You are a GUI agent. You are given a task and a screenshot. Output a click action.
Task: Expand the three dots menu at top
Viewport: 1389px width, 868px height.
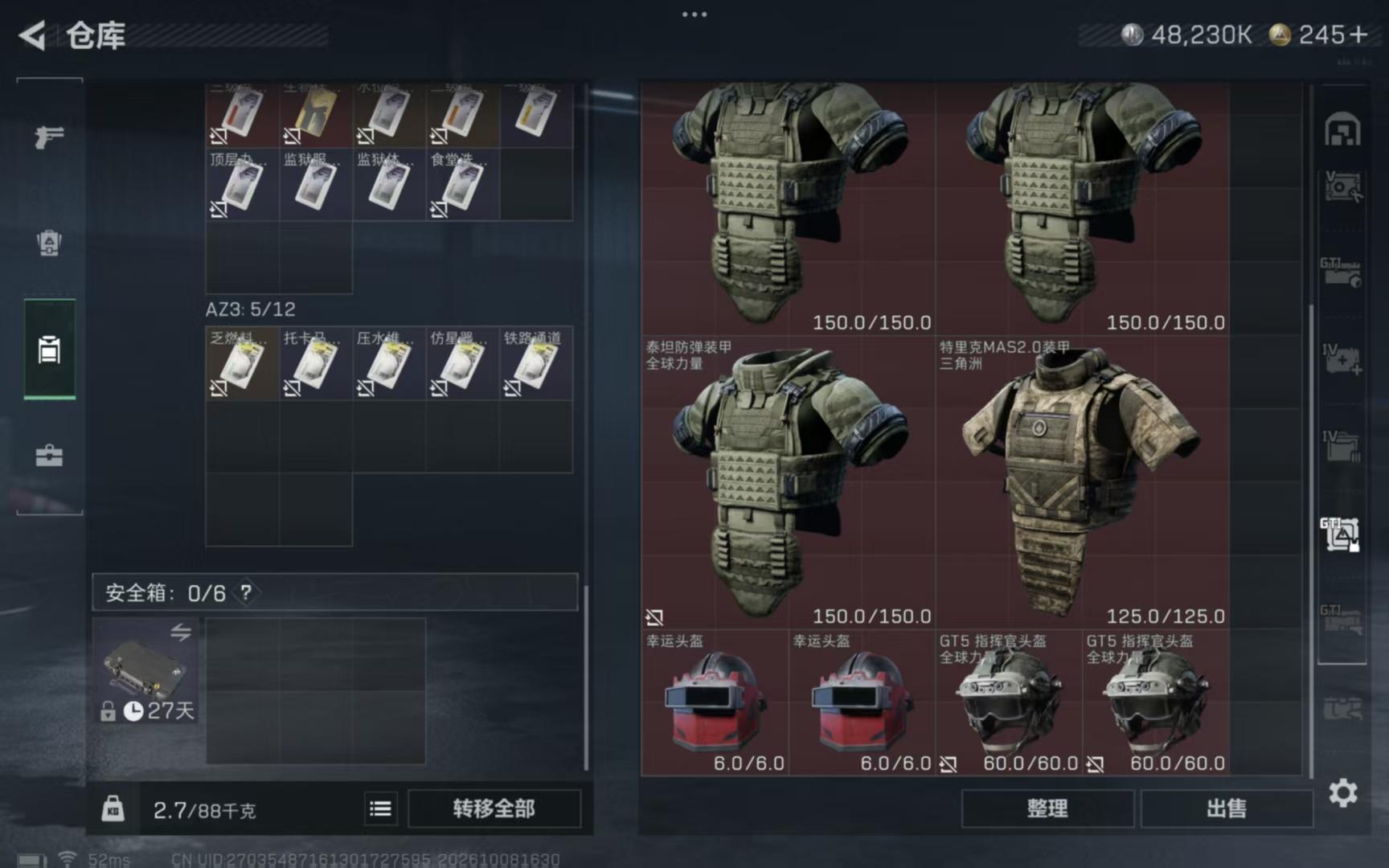coord(694,14)
